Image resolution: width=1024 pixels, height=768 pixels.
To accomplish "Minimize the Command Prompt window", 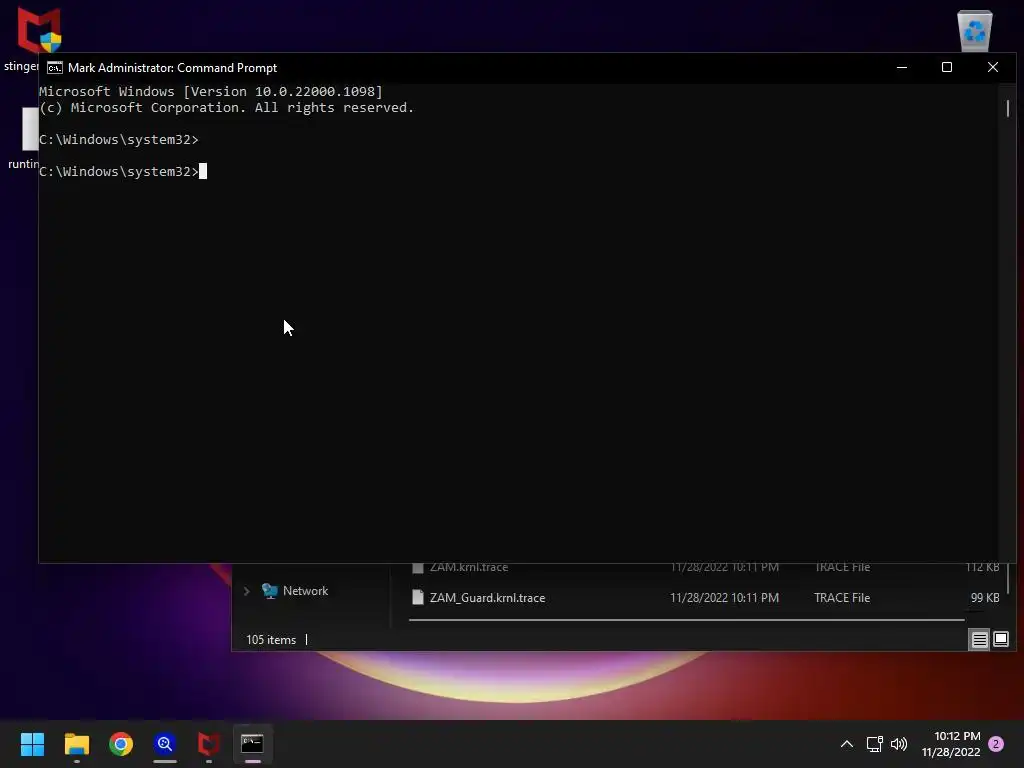I will [x=902, y=67].
